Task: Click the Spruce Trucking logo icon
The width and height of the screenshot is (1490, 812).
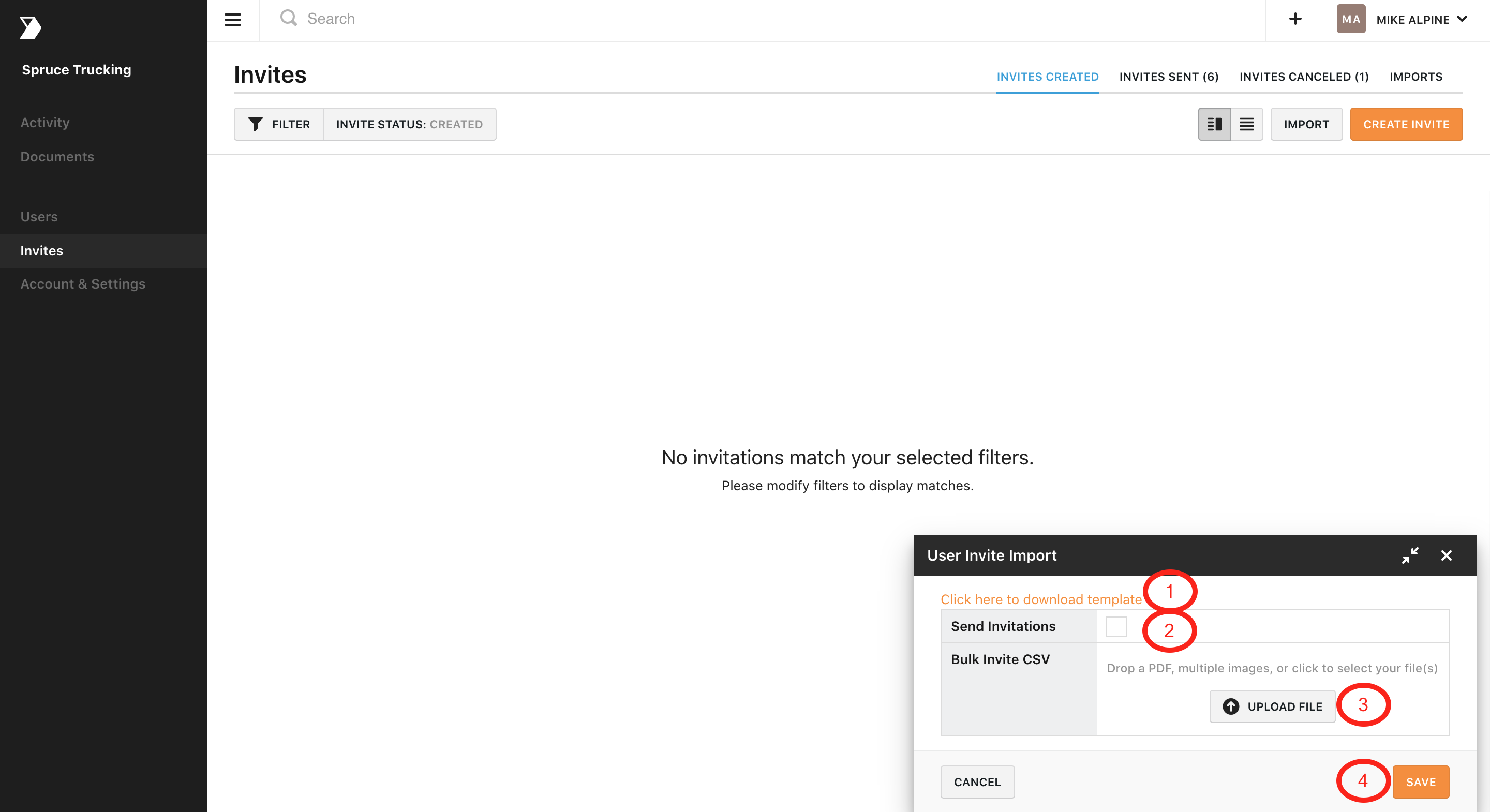Action: tap(30, 28)
